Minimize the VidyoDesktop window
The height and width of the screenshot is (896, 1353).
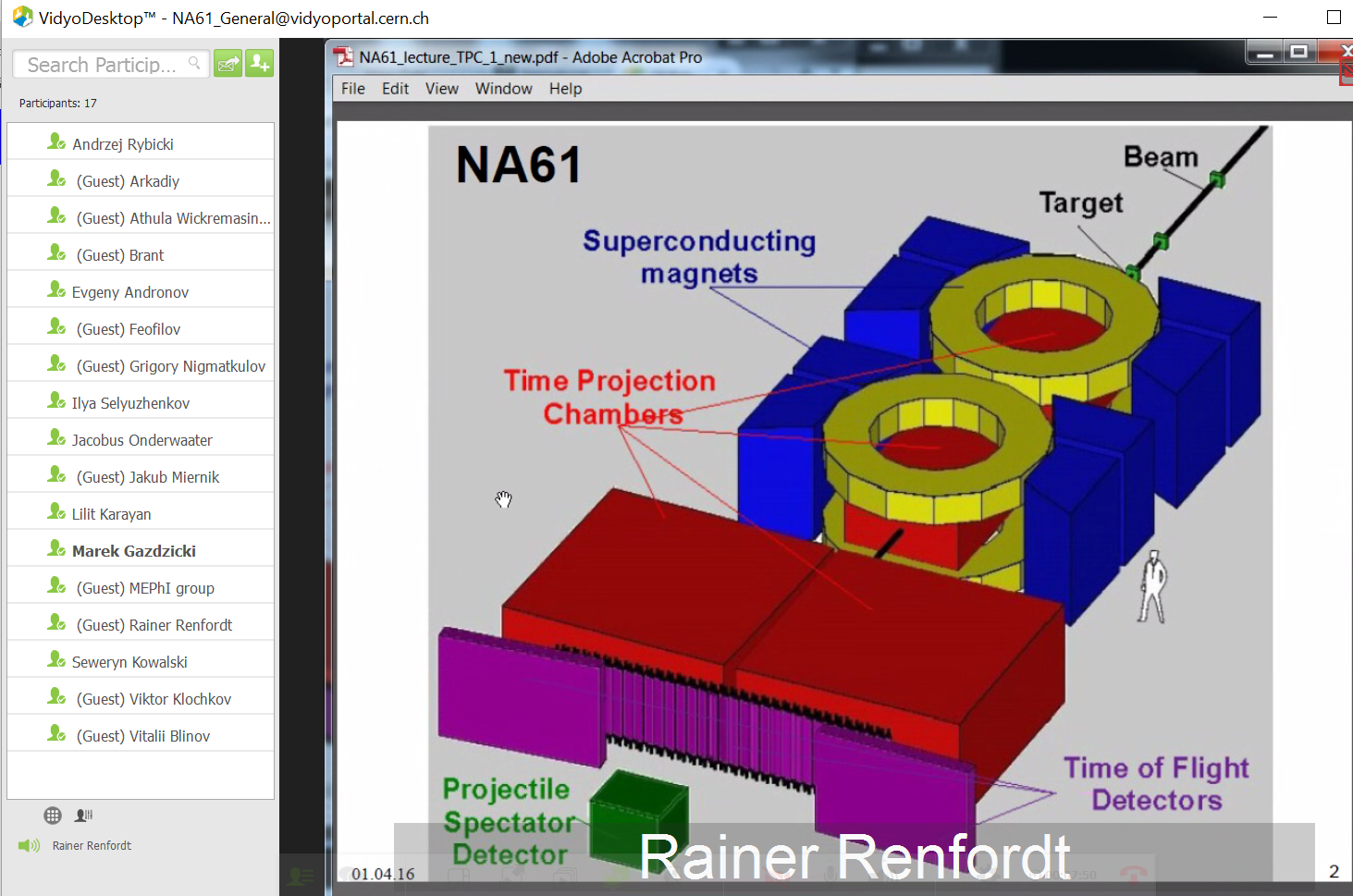click(1270, 18)
